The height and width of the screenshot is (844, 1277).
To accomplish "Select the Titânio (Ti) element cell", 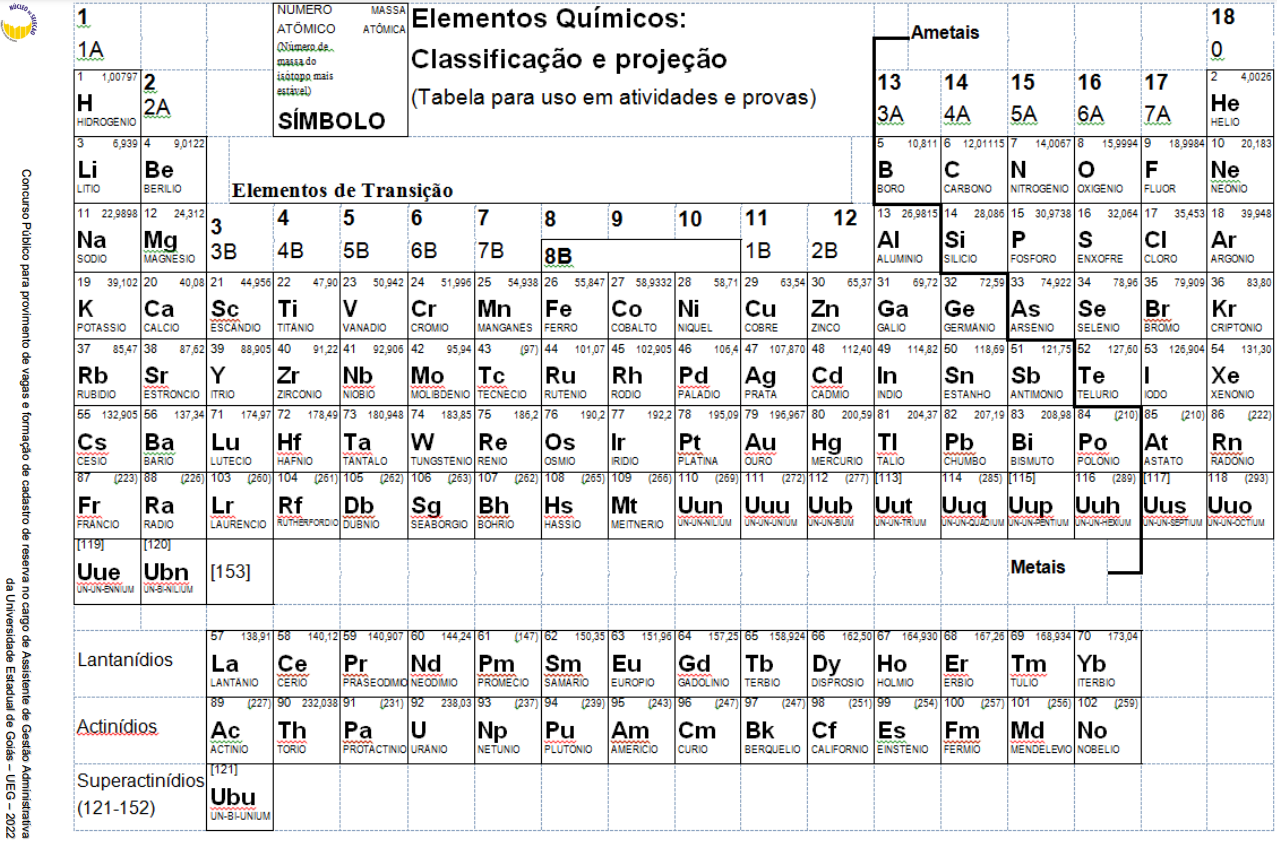I will click(x=307, y=305).
